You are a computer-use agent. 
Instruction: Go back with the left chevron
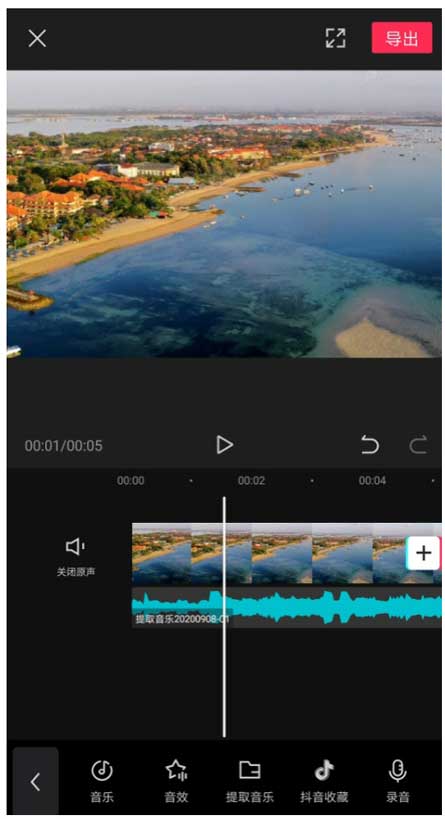click(36, 781)
